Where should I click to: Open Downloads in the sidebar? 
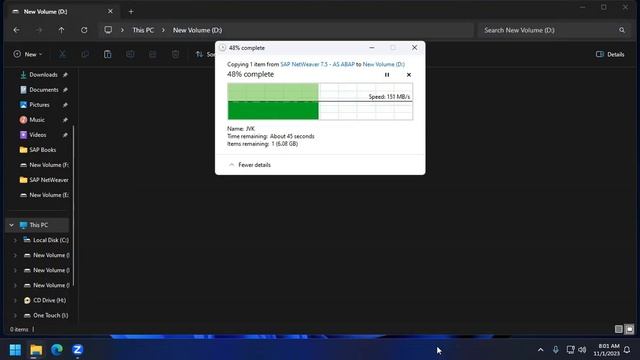[x=43, y=75]
